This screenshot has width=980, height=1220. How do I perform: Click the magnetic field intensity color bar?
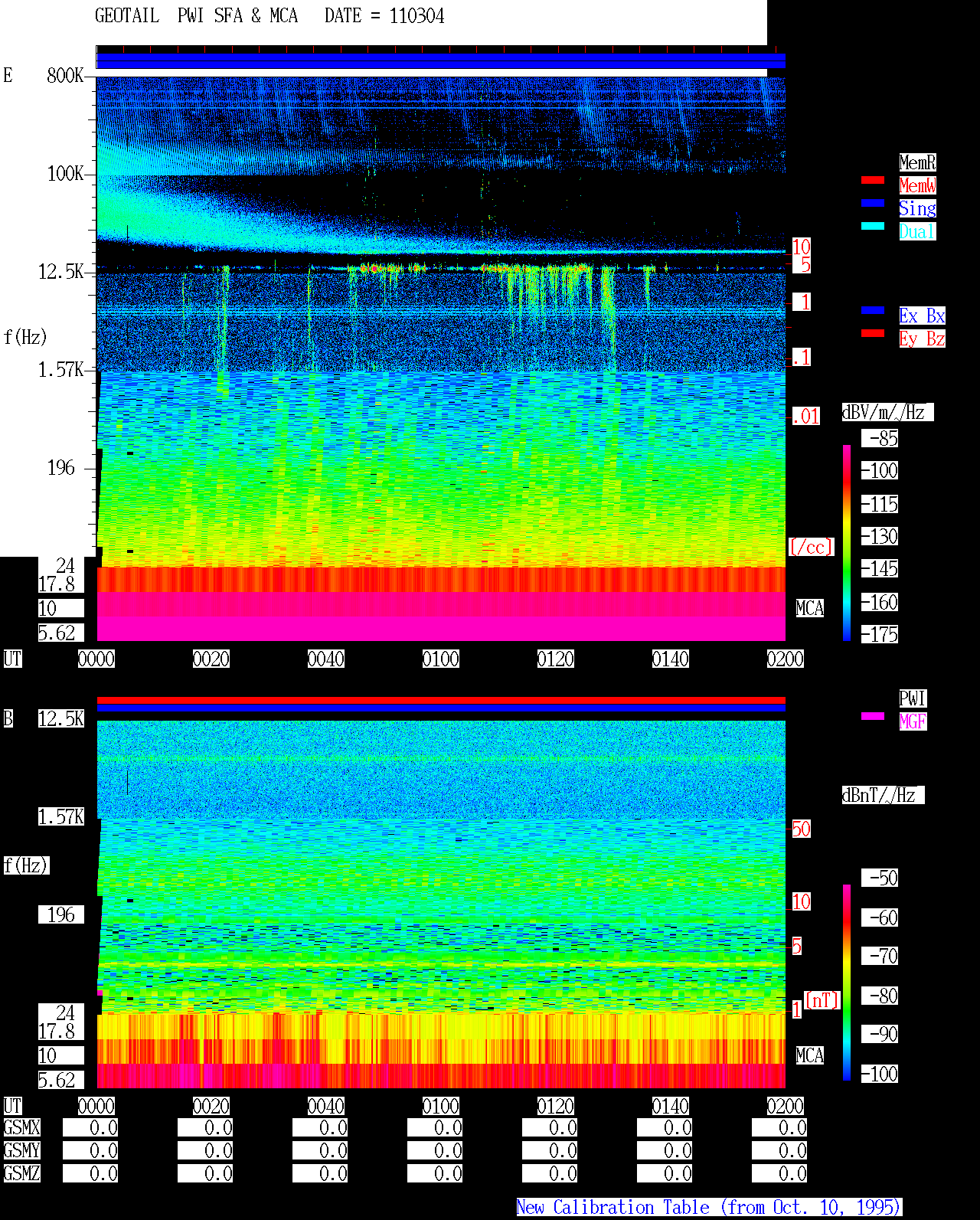(847, 983)
